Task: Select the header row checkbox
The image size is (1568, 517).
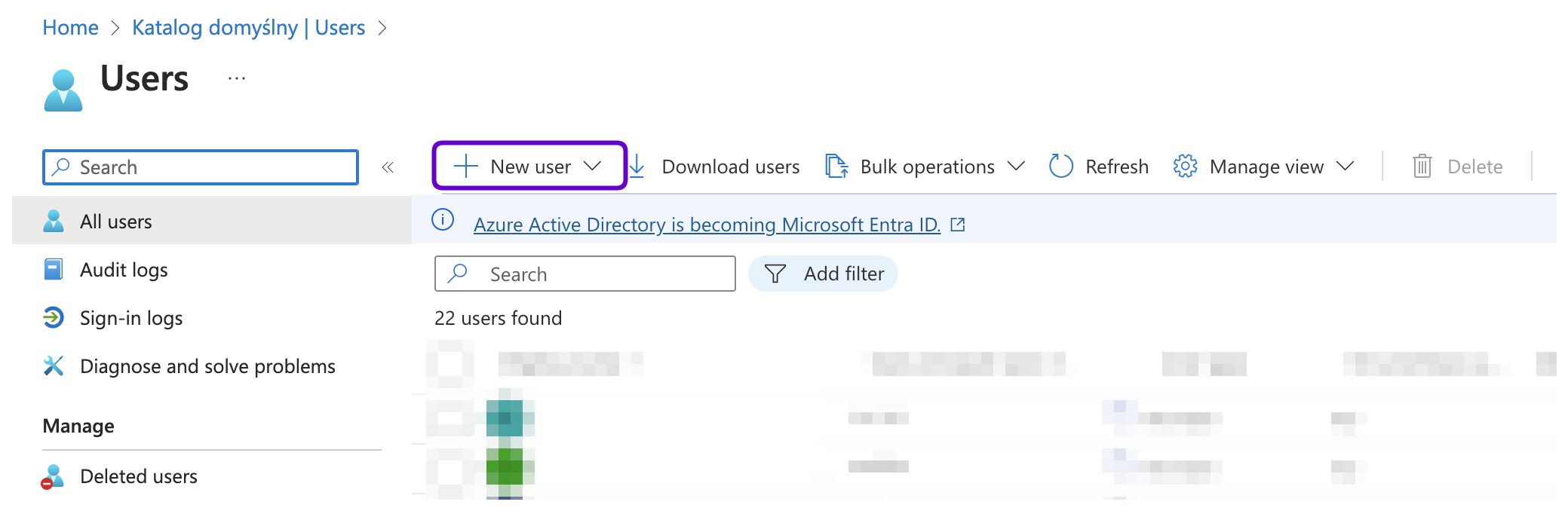Action: tap(450, 363)
